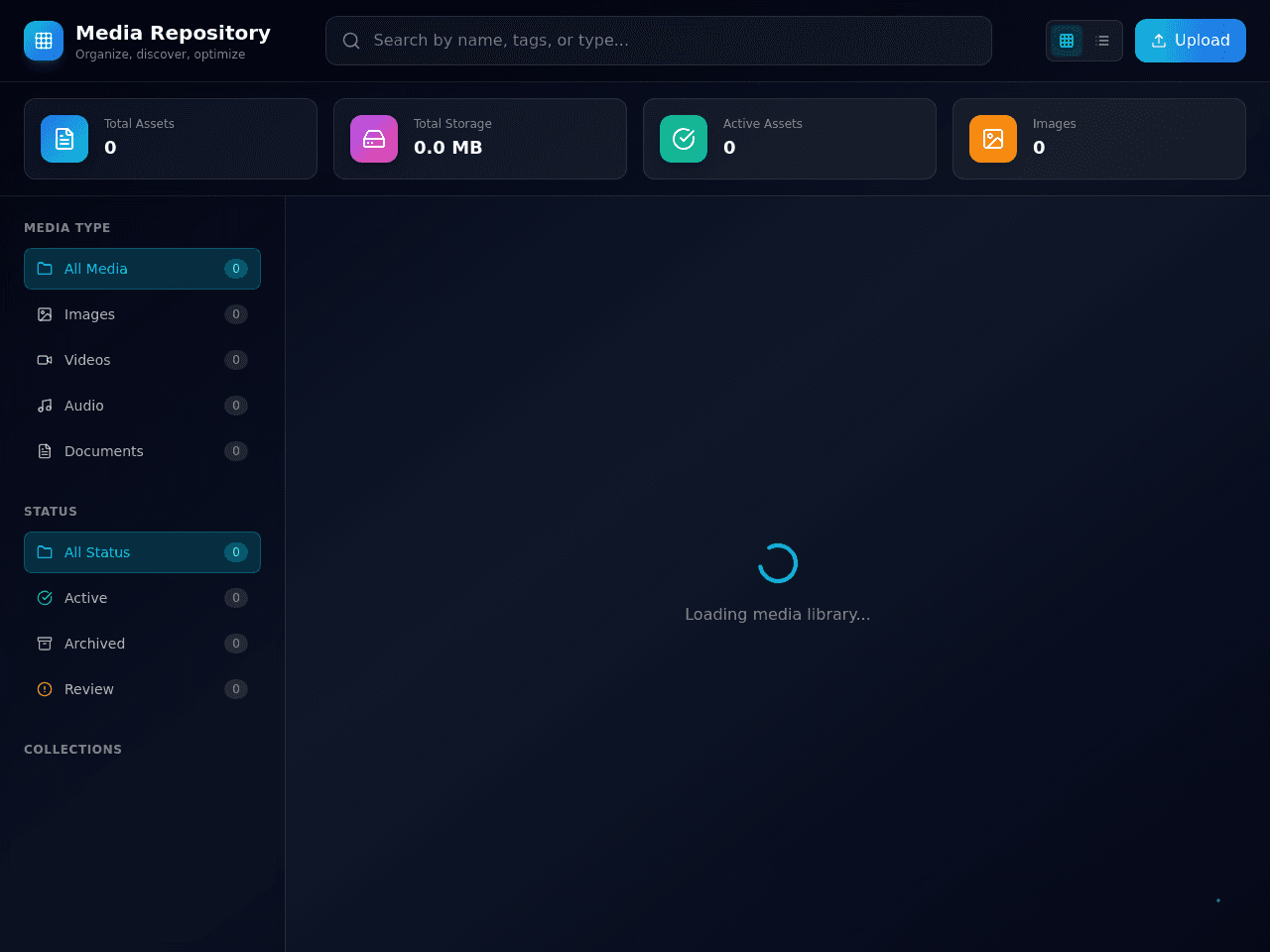Switch to grid view layout
The image size is (1270, 952).
(x=1067, y=41)
